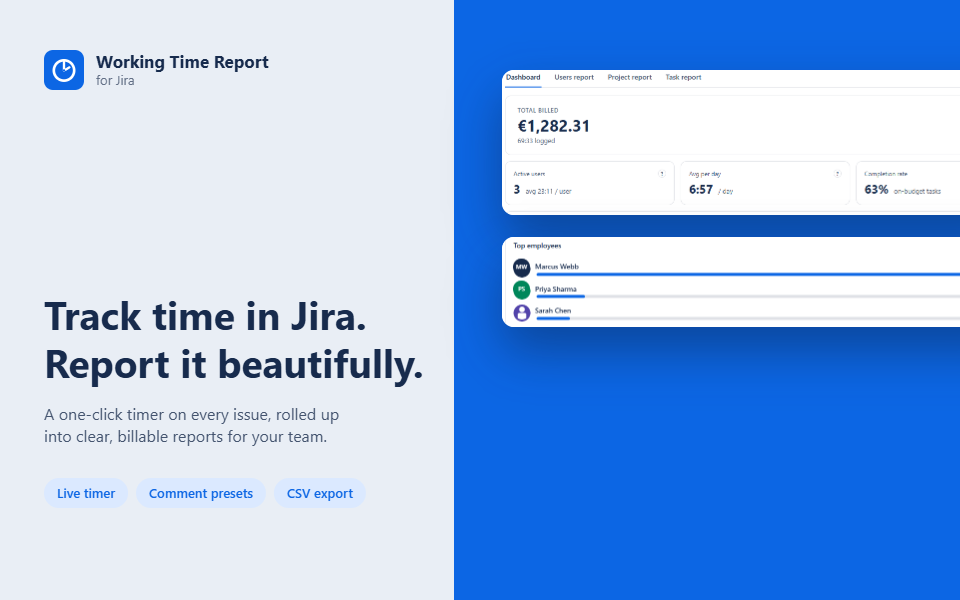Select Priya Sharma's PS avatar
The width and height of the screenshot is (960, 600).
click(522, 290)
